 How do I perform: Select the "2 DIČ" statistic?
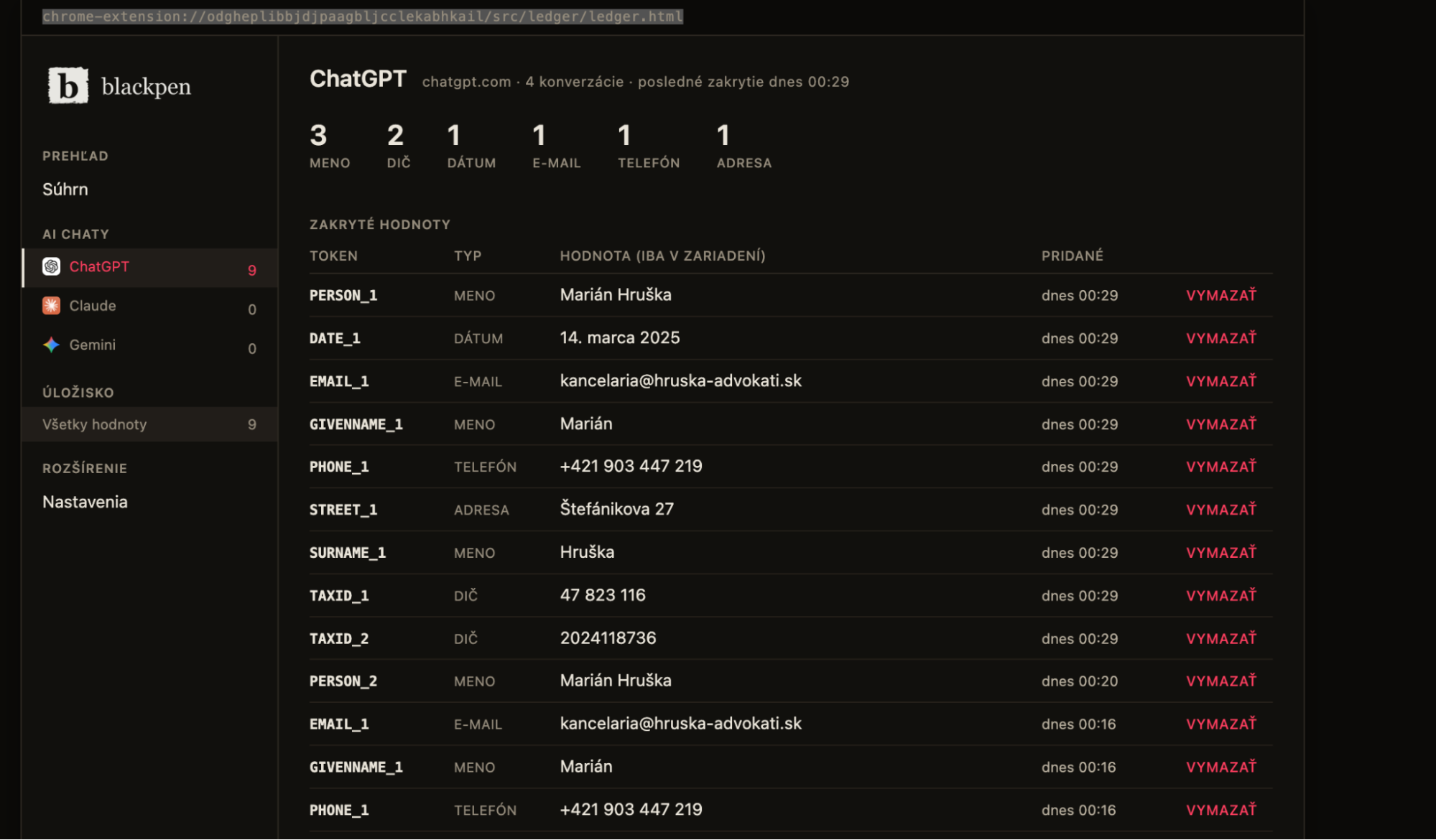(x=399, y=146)
